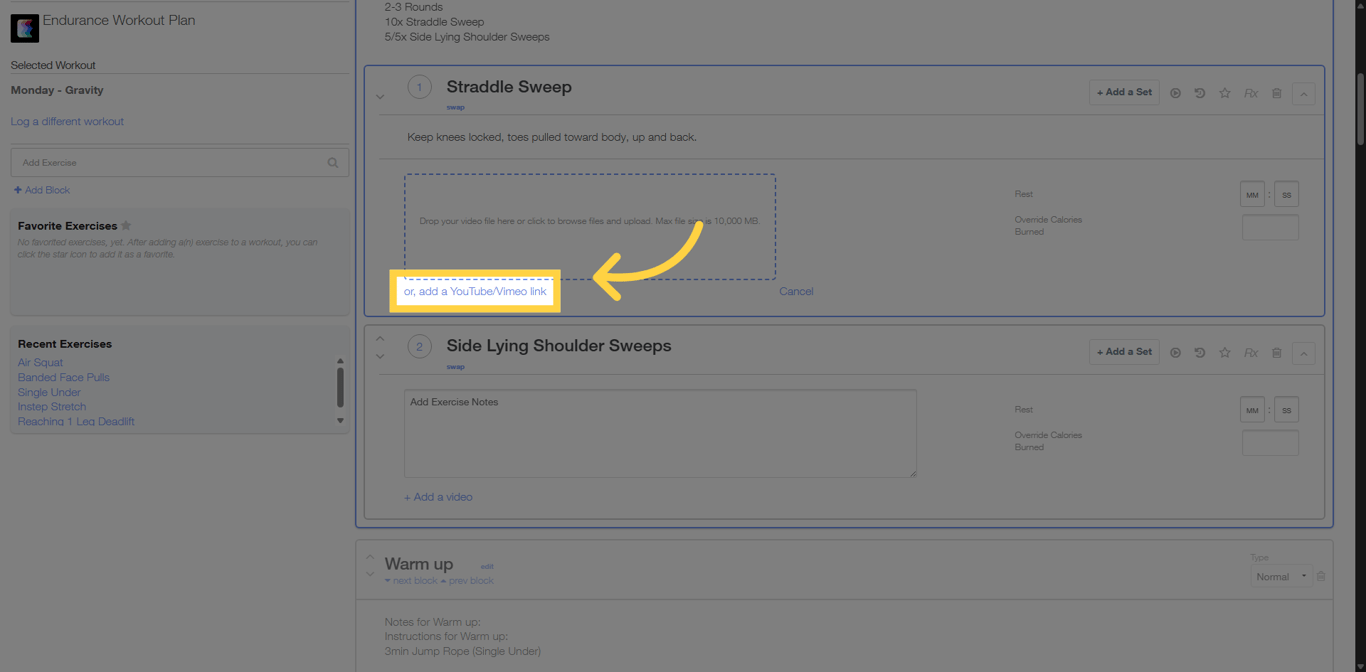Open Log a different workout
Viewport: 1366px width, 672px height.
[x=67, y=122]
